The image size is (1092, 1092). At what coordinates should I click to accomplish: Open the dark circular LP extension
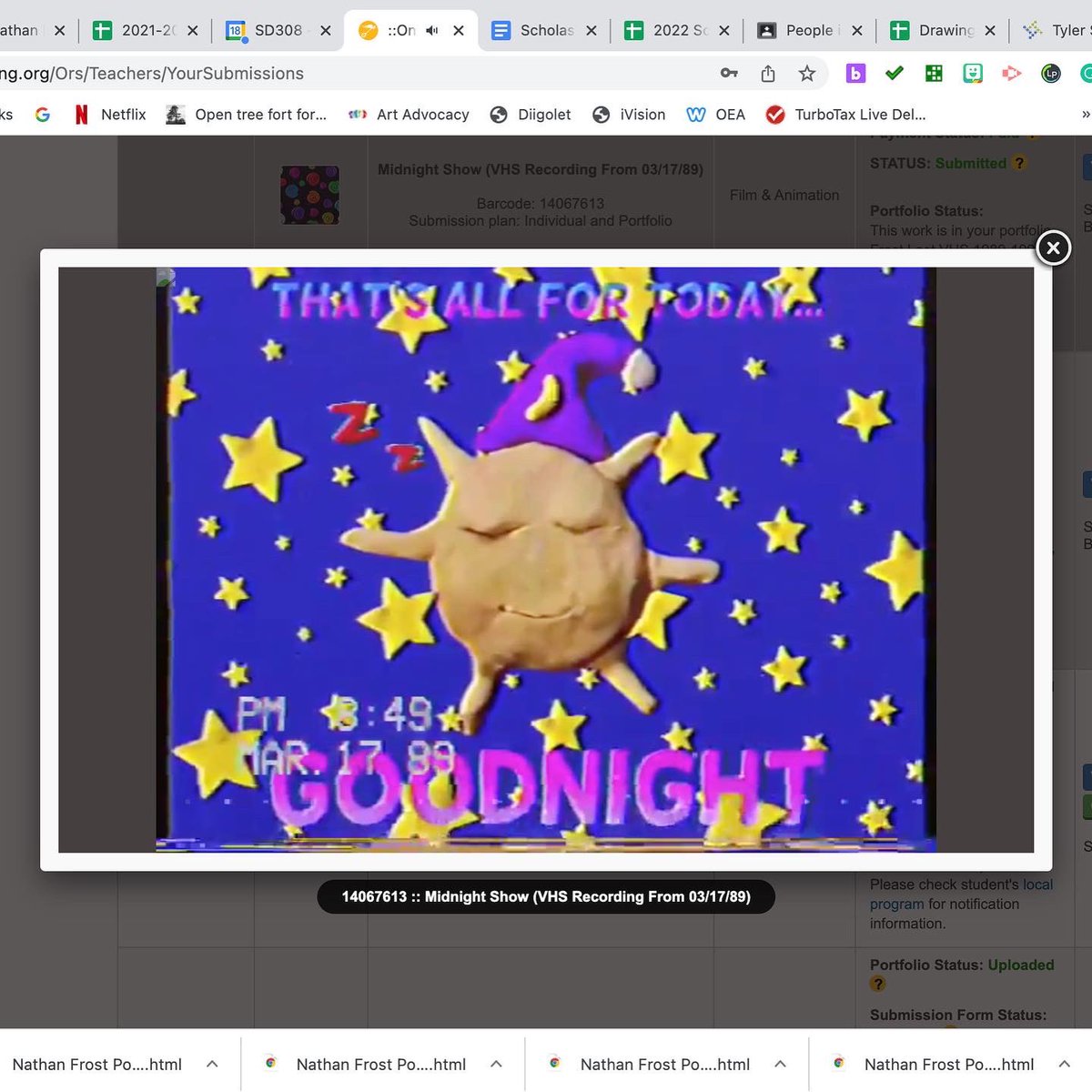pos(1051,74)
